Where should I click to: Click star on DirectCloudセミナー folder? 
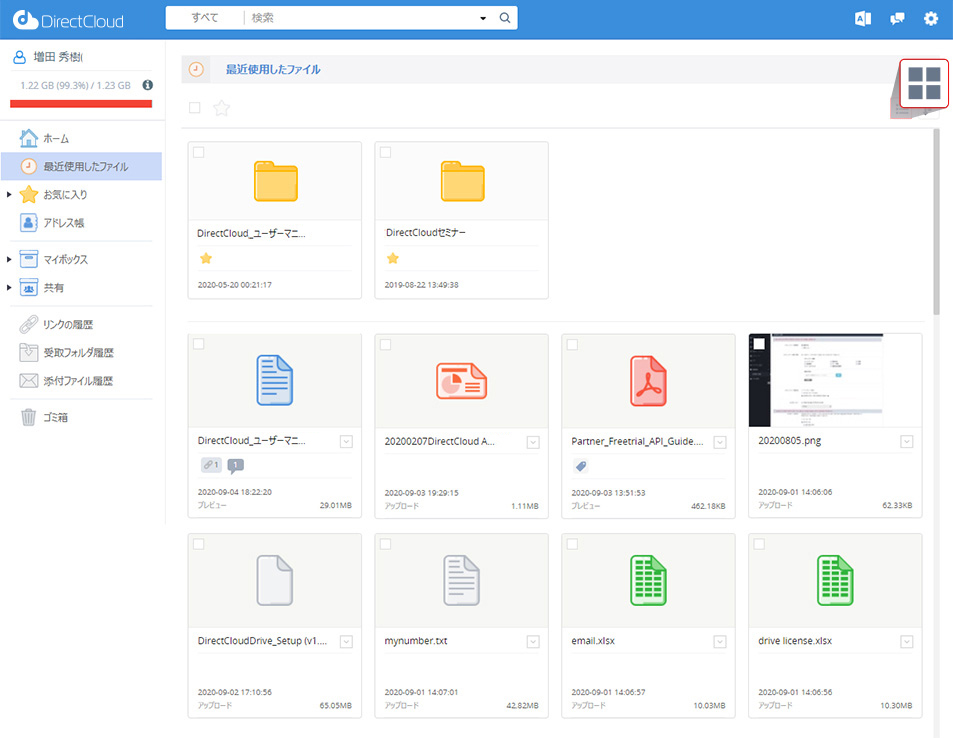tap(393, 258)
